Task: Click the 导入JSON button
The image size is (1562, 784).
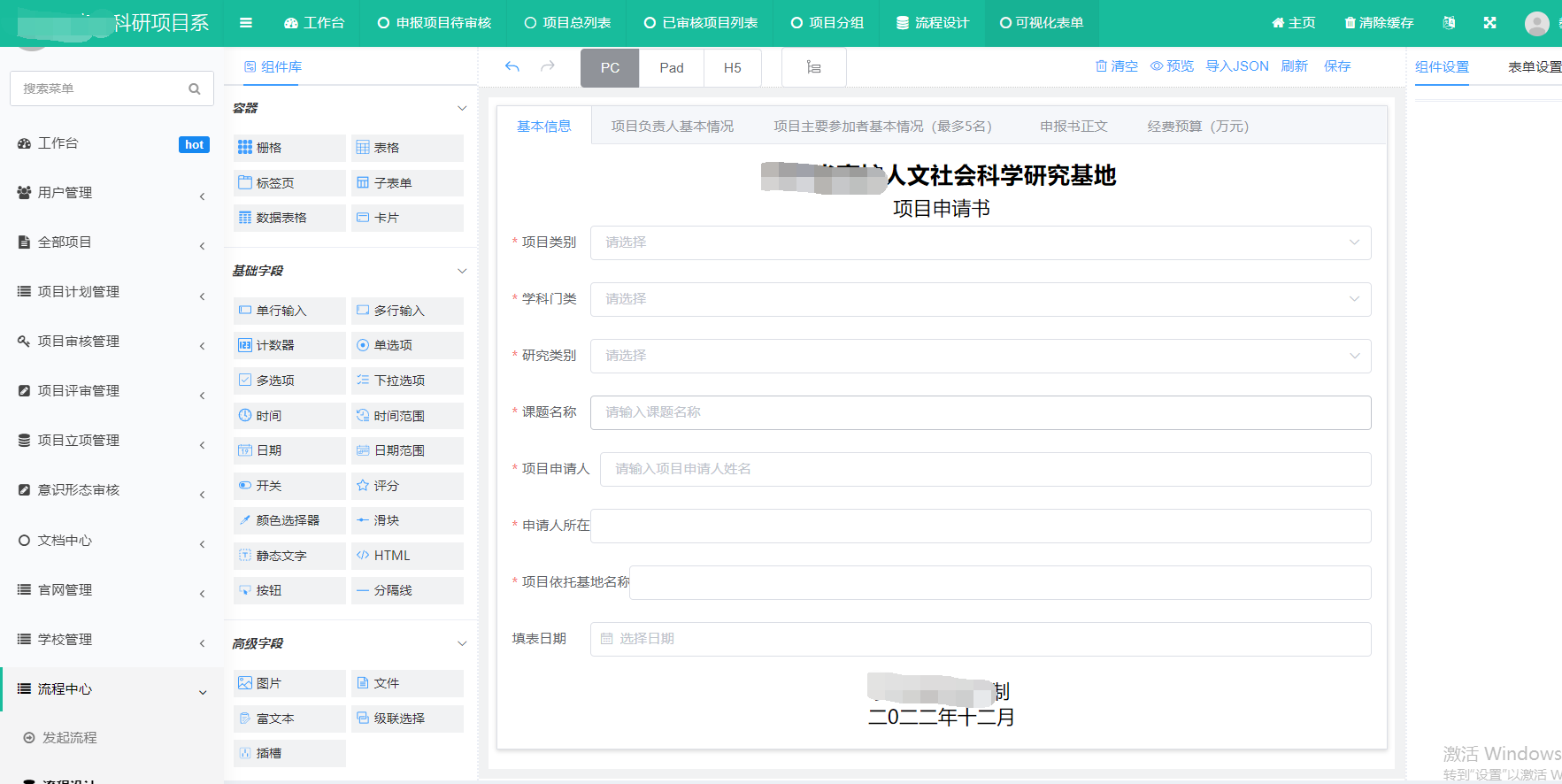Action: tap(1237, 66)
